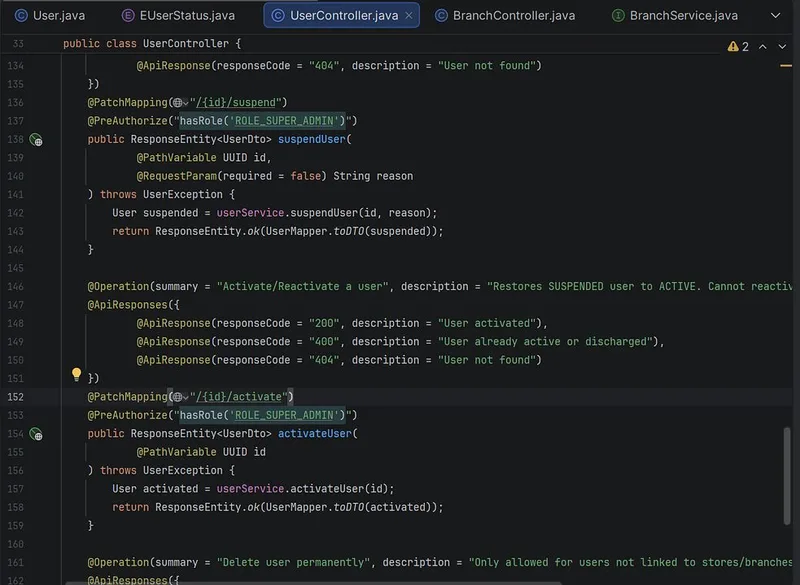The width and height of the screenshot is (800, 585).
Task: Close the UserController.java tab
Action: (409, 15)
